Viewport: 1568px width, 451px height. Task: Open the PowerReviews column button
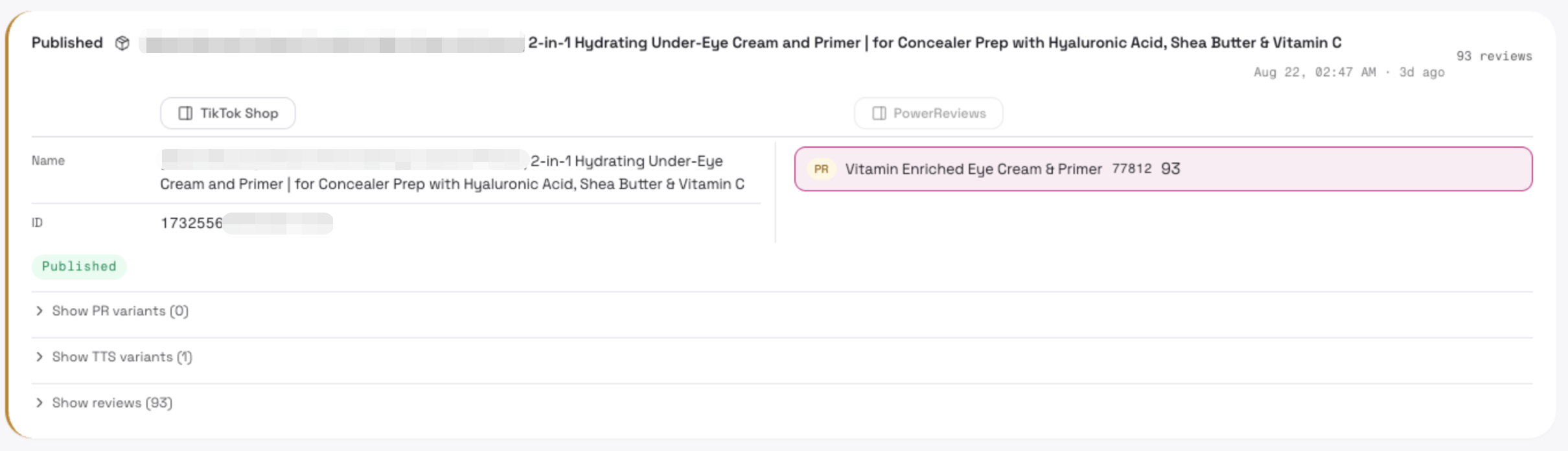coord(928,113)
